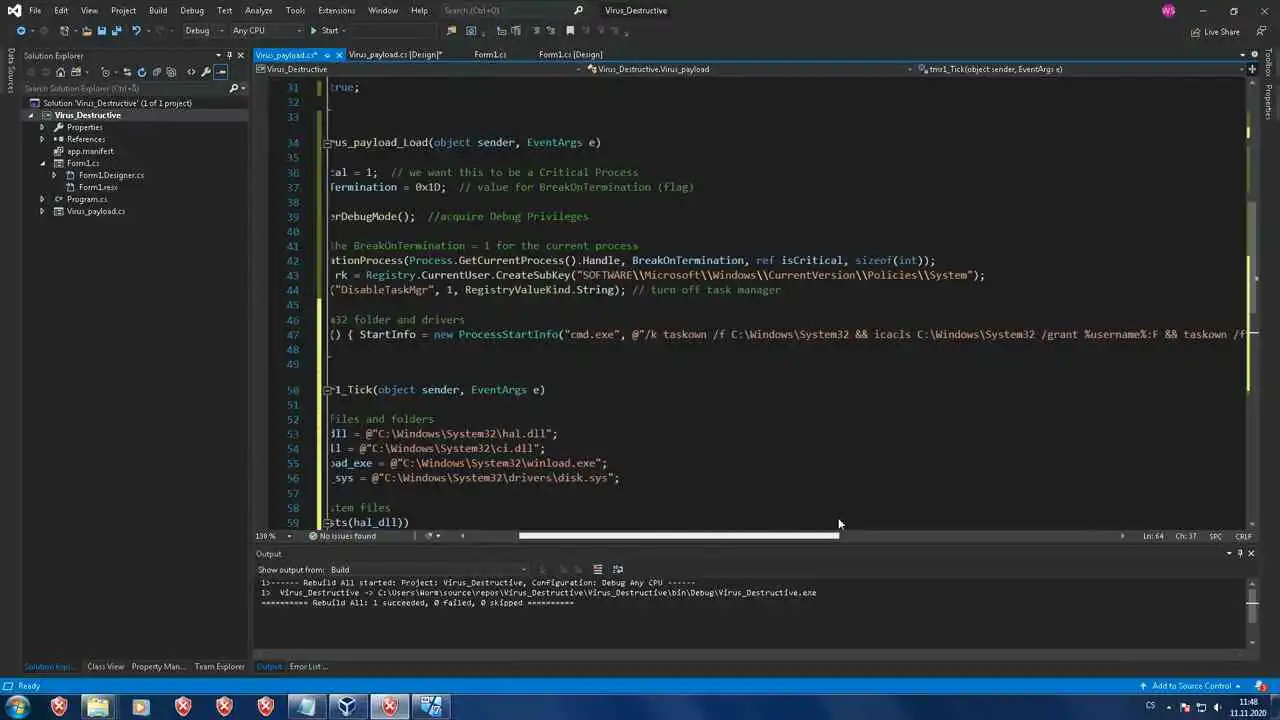Switch to Class View bottom tab
Image resolution: width=1280 pixels, height=720 pixels.
[x=106, y=667]
